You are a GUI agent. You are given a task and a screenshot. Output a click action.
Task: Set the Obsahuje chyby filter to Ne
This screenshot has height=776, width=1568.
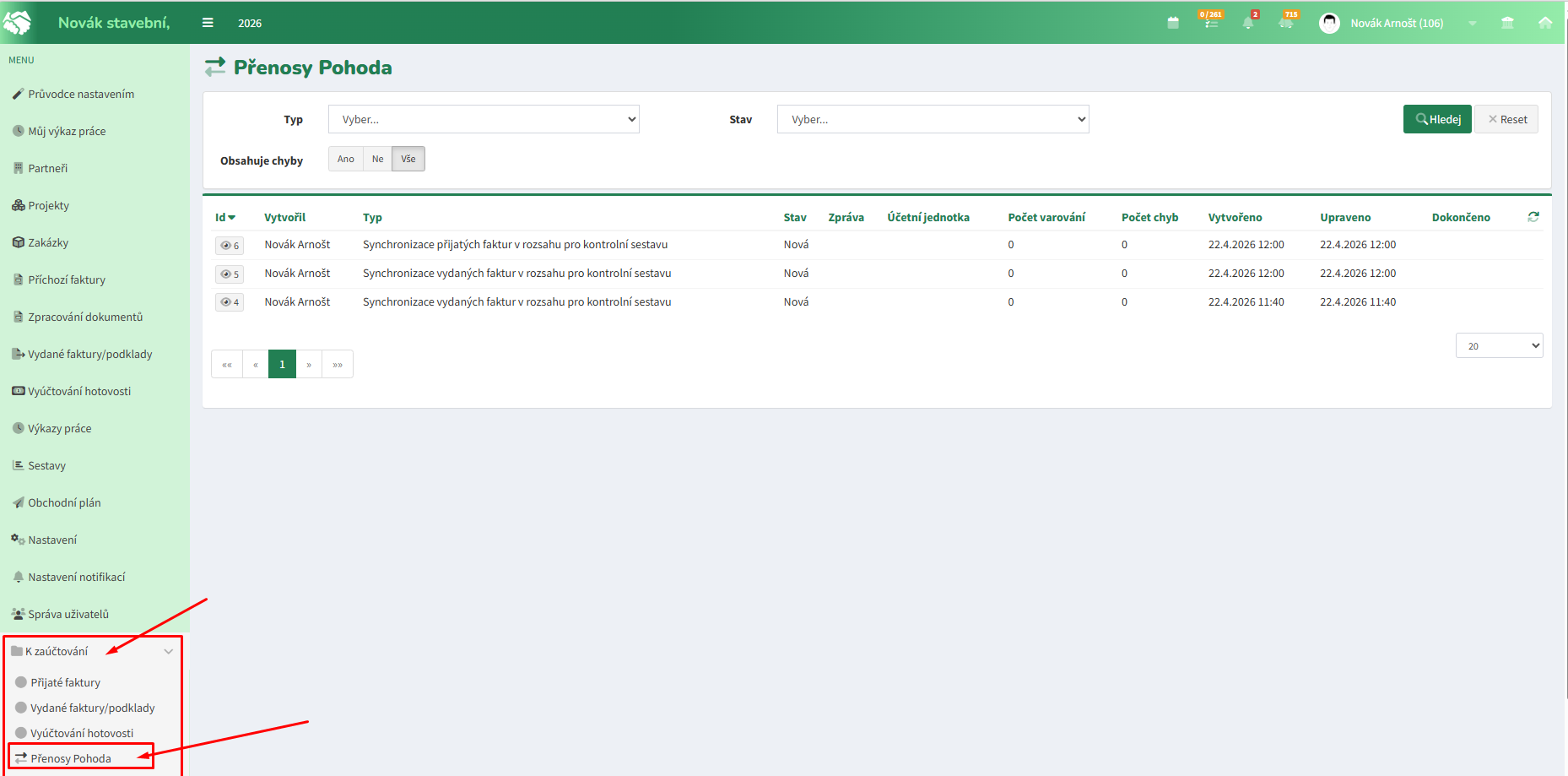pyautogui.click(x=377, y=159)
